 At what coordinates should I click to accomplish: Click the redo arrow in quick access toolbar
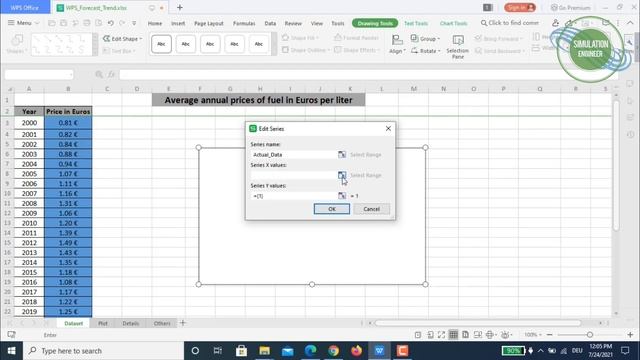(122, 23)
